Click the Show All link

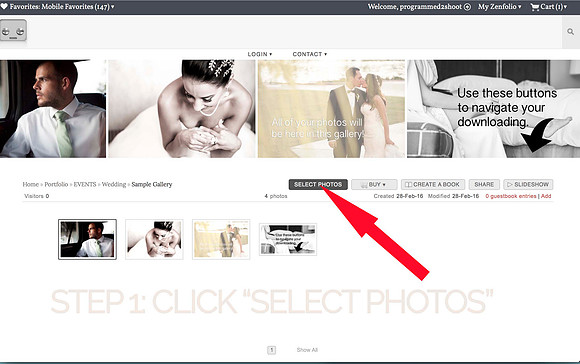point(307,350)
